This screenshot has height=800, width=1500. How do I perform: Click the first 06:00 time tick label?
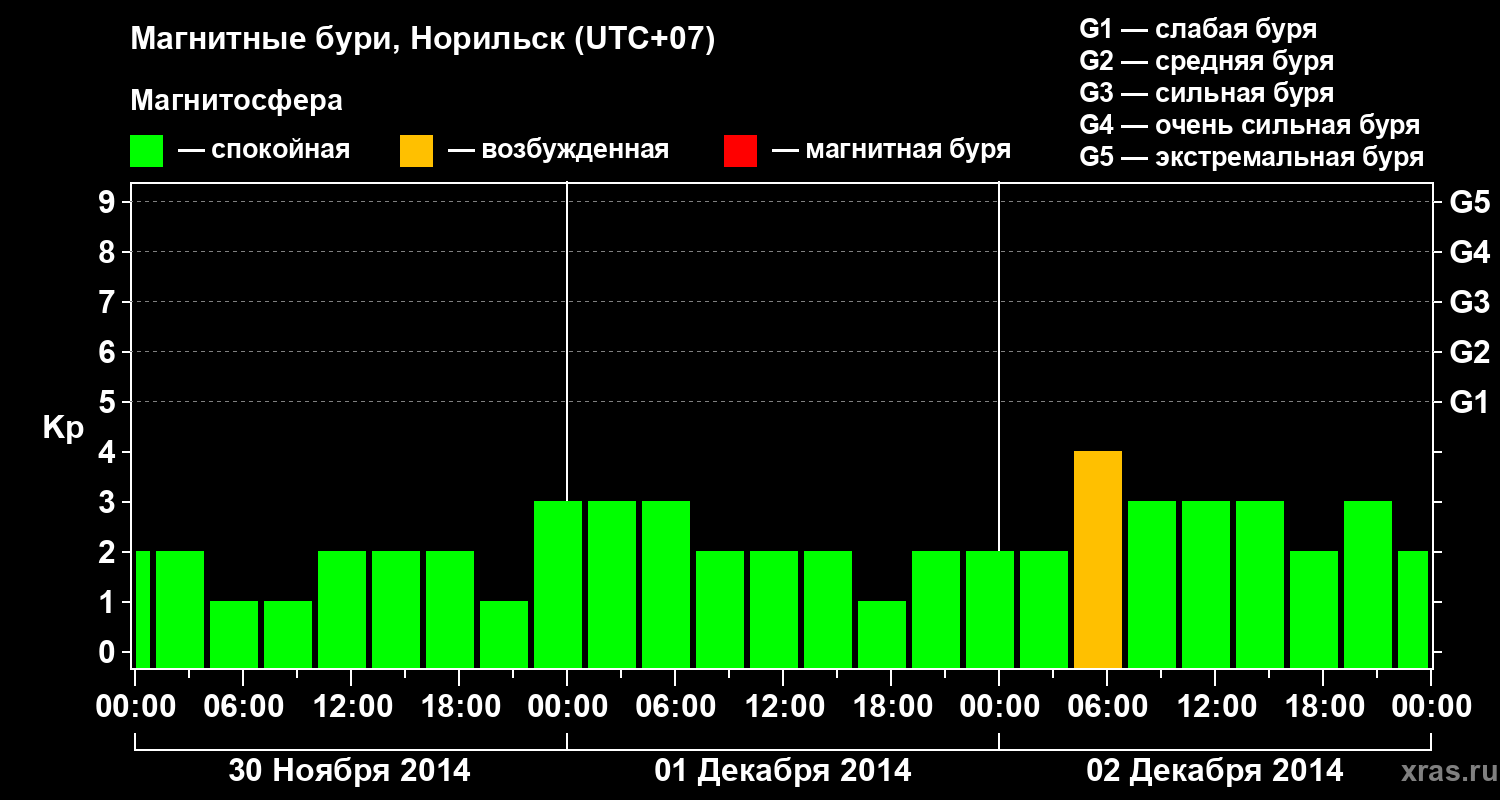pos(243,706)
